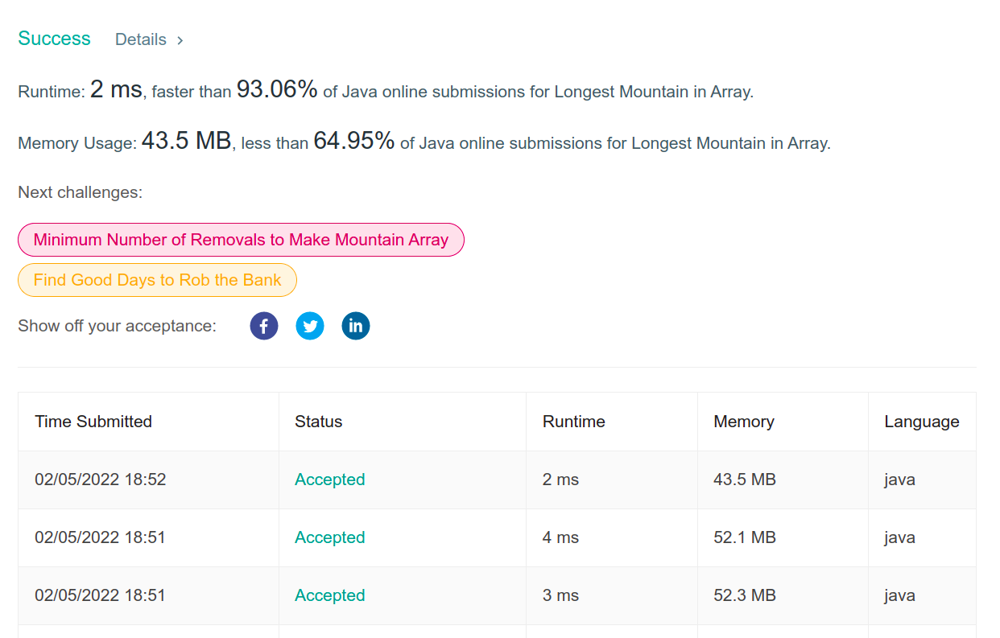Select the 02/05/2022 18:52 timestamp cell
Viewport: 1000px width, 638px height.
pos(100,480)
